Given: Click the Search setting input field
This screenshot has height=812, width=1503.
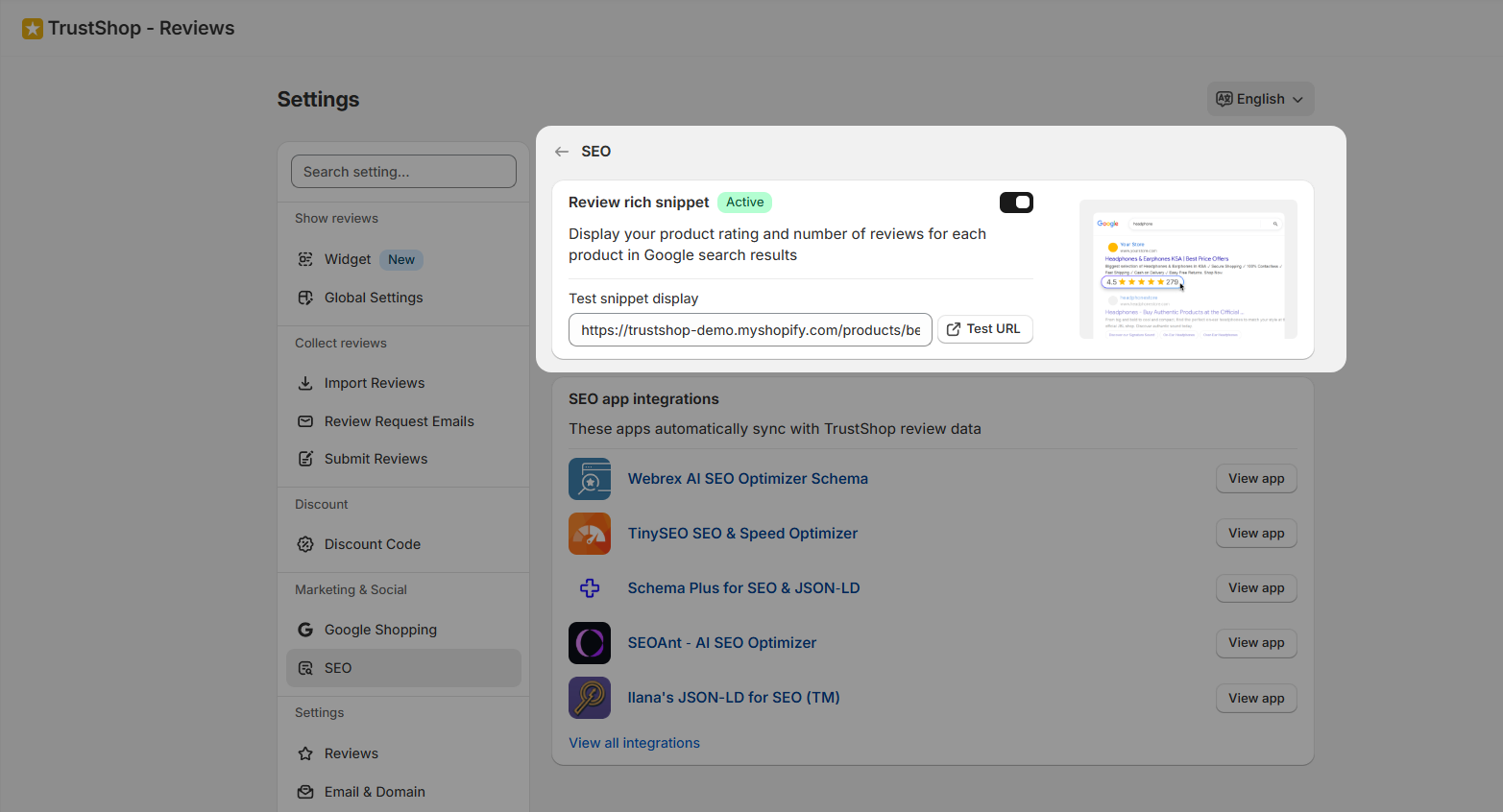Looking at the screenshot, I should tap(403, 172).
